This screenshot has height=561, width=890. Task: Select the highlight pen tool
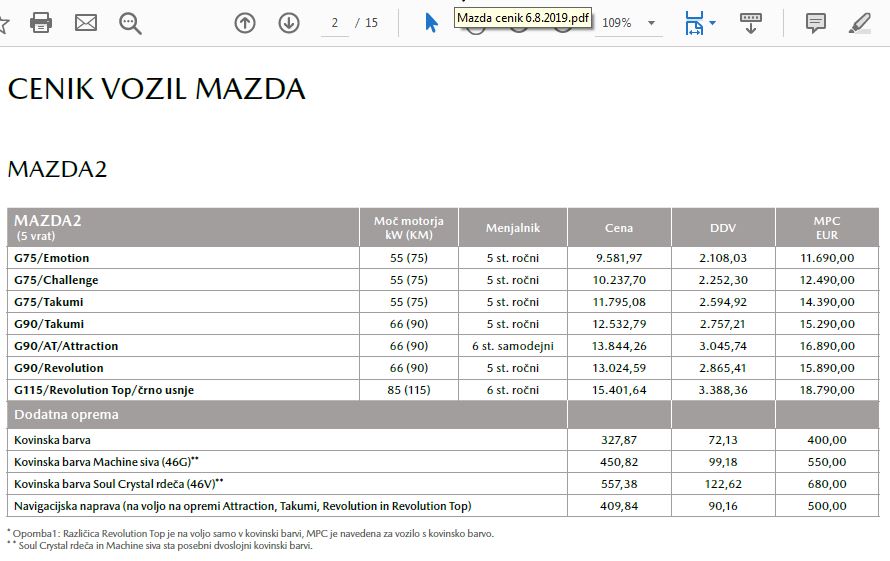pyautogui.click(x=859, y=23)
